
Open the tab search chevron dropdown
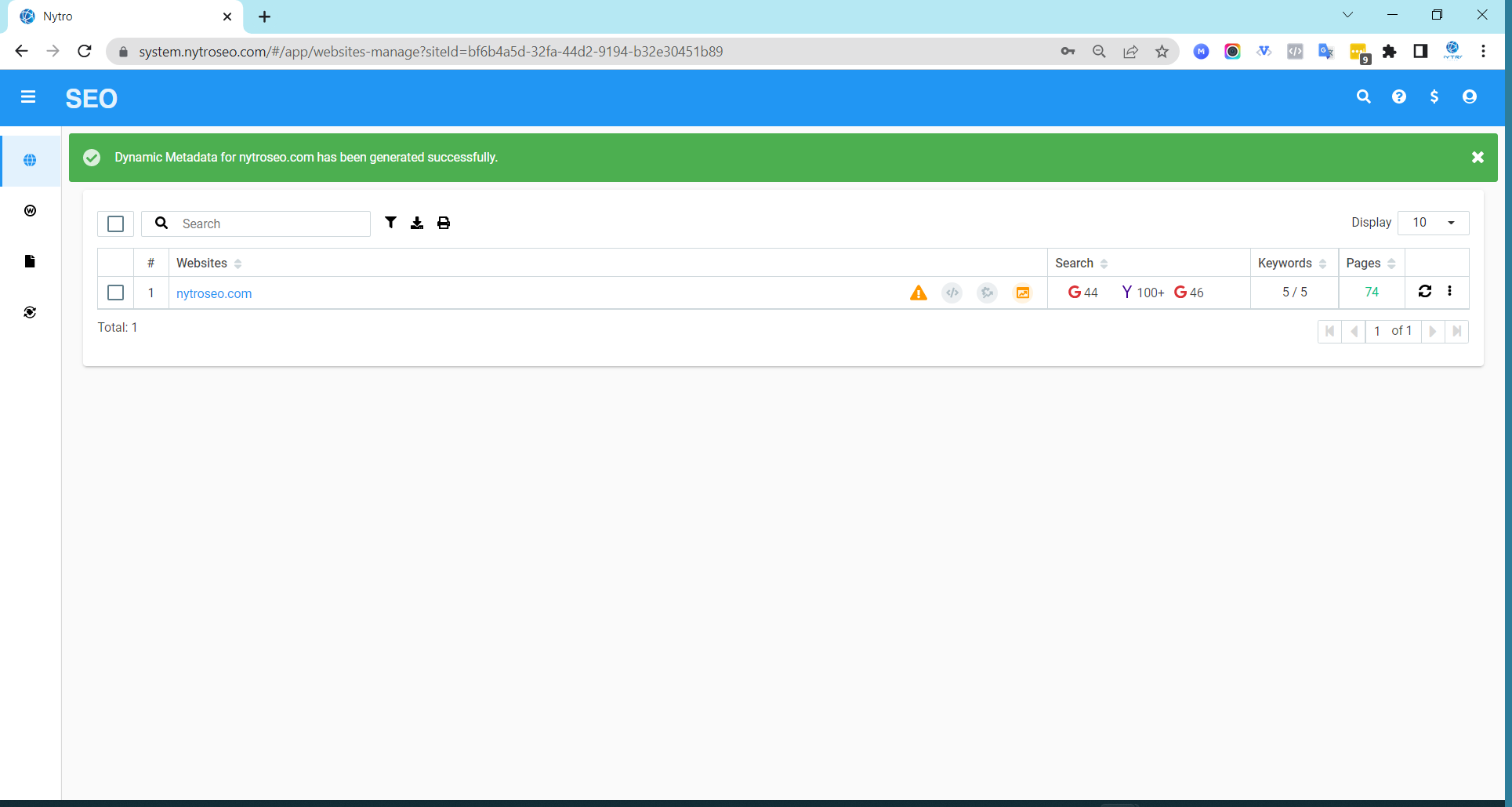pos(1347,15)
